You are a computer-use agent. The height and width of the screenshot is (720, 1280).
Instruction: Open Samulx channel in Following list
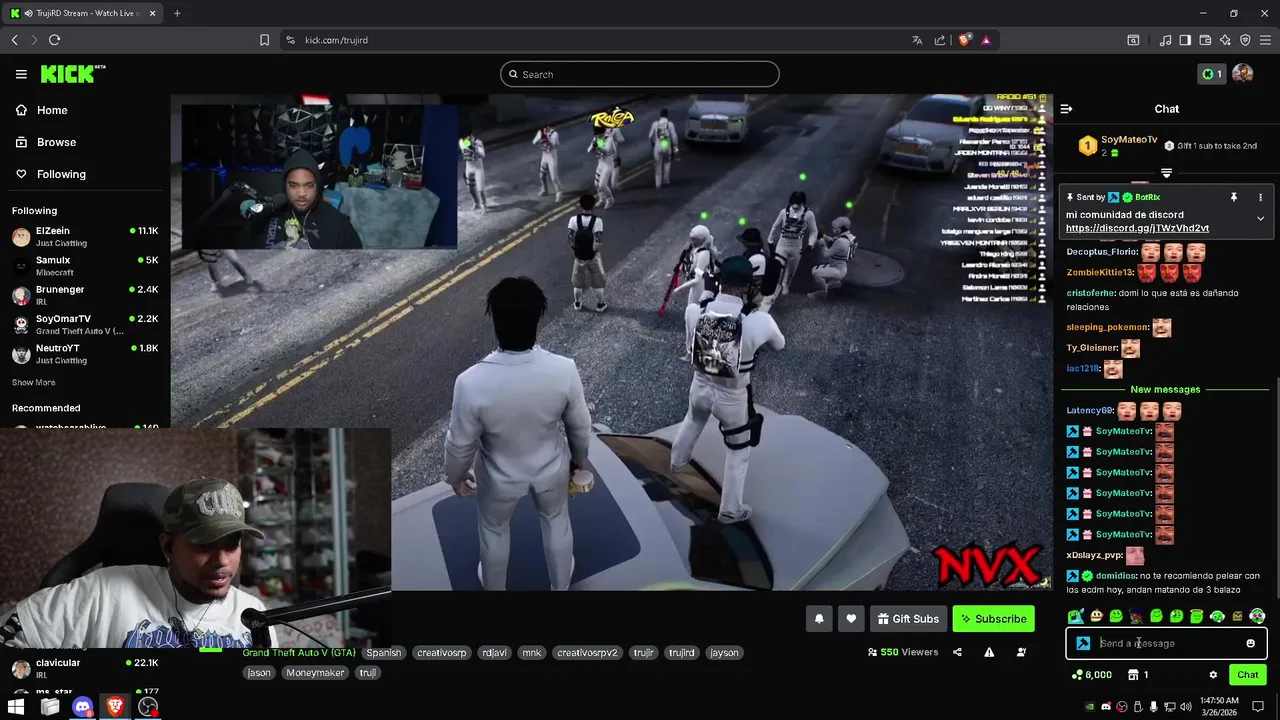coord(85,266)
